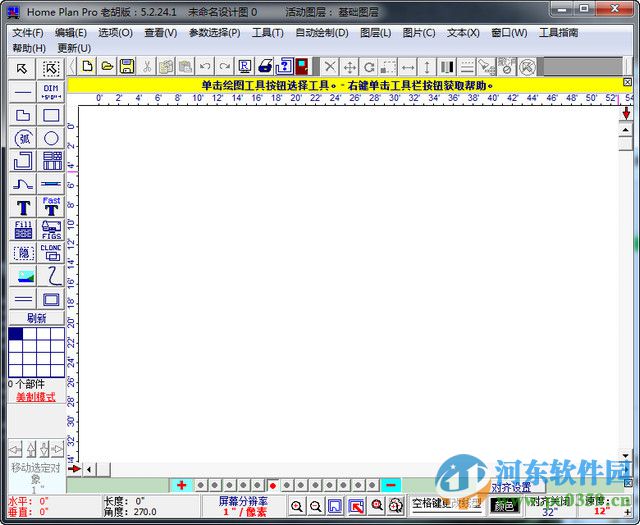Save using the floppy disk icon
640x525 pixels.
point(127,66)
